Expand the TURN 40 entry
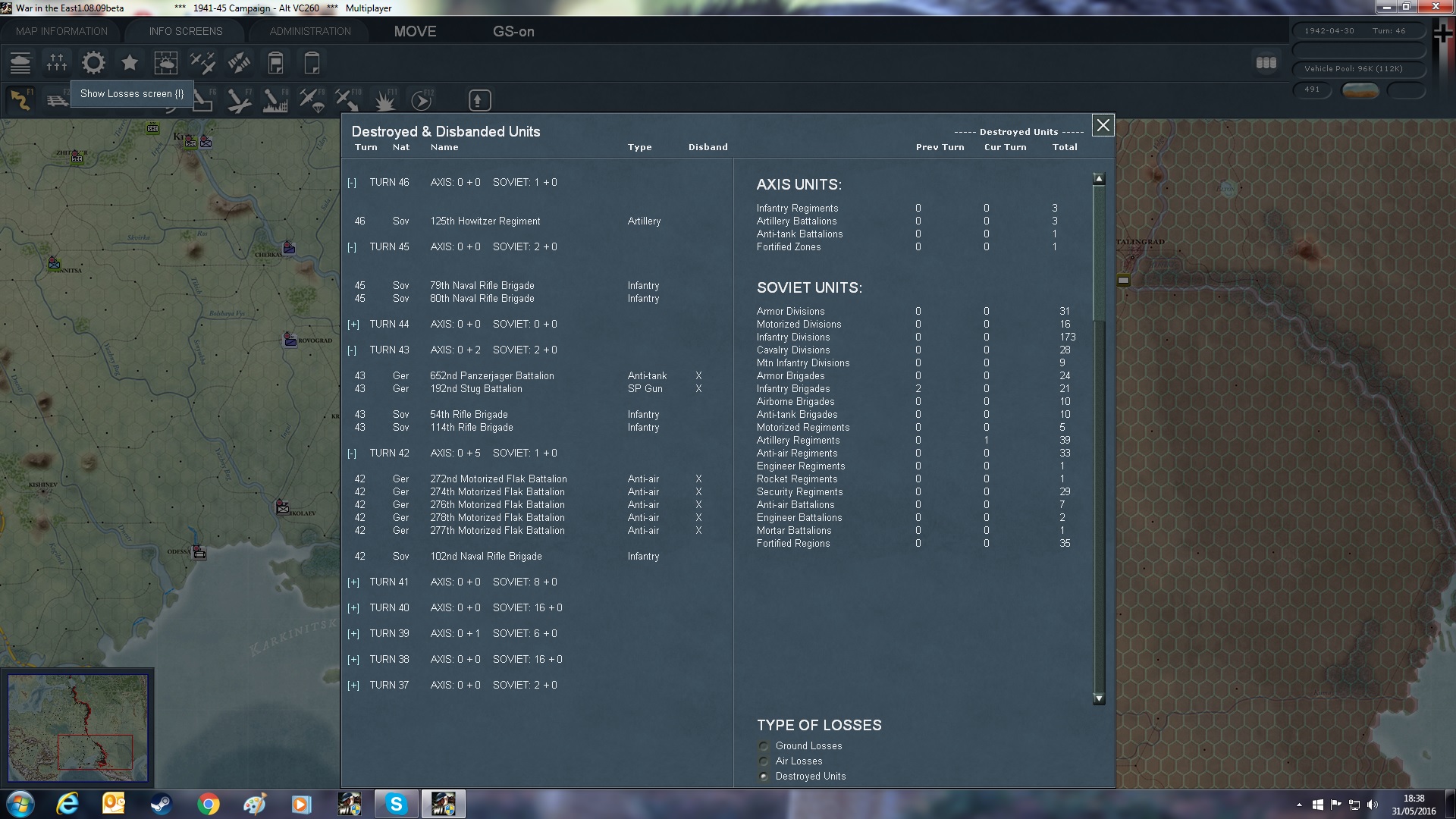Image resolution: width=1456 pixels, height=819 pixels. pyautogui.click(x=353, y=608)
